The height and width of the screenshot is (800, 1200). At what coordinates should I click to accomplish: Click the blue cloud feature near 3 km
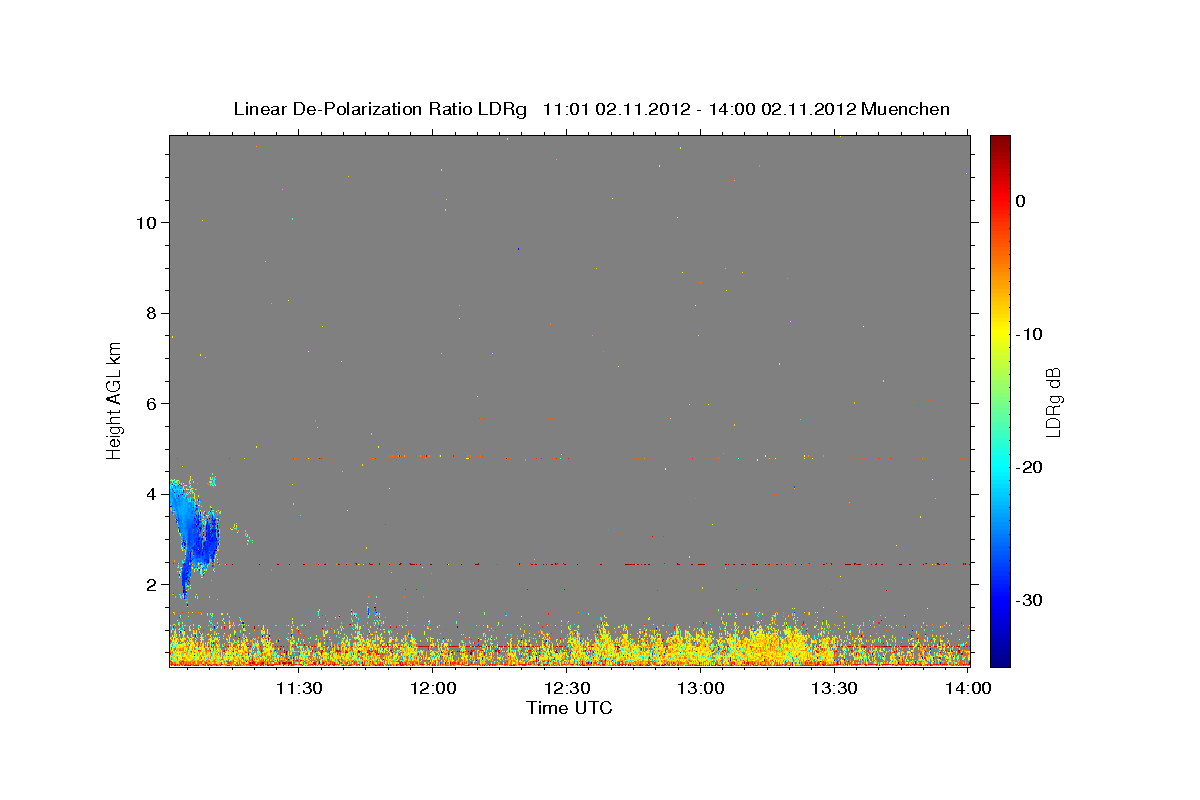pos(195,535)
